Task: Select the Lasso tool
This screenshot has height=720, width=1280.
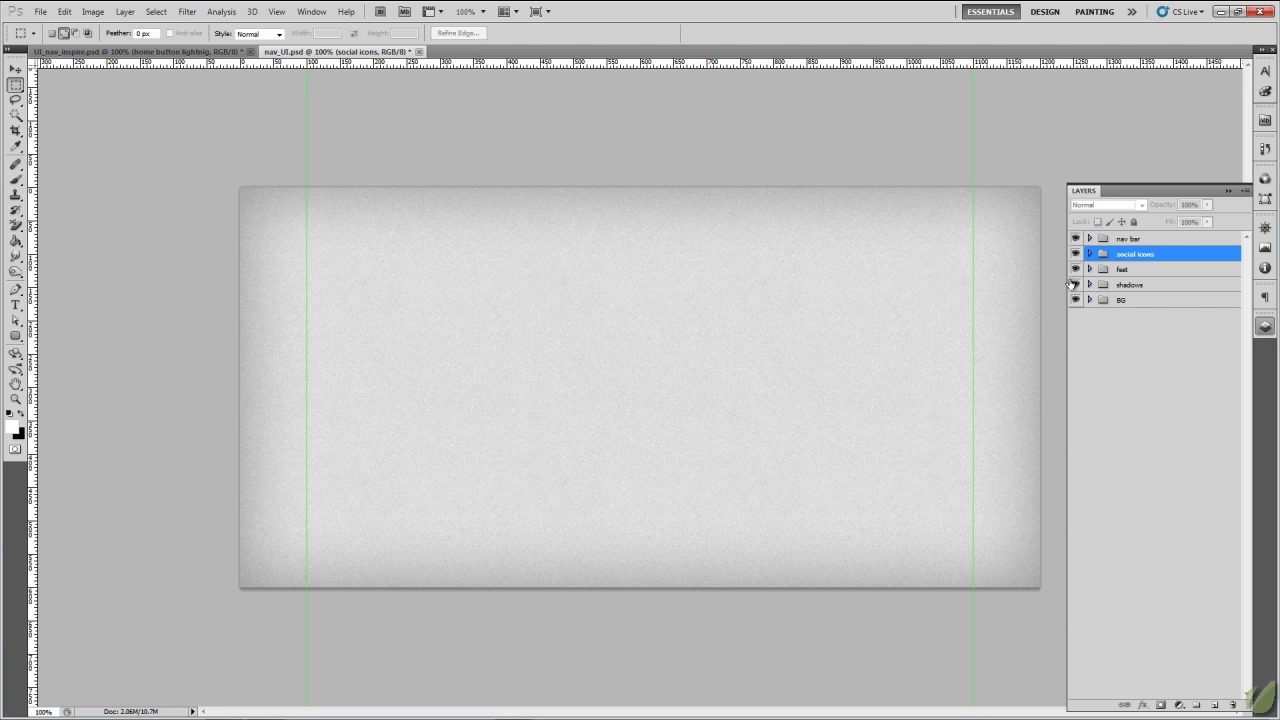Action: pyautogui.click(x=16, y=100)
